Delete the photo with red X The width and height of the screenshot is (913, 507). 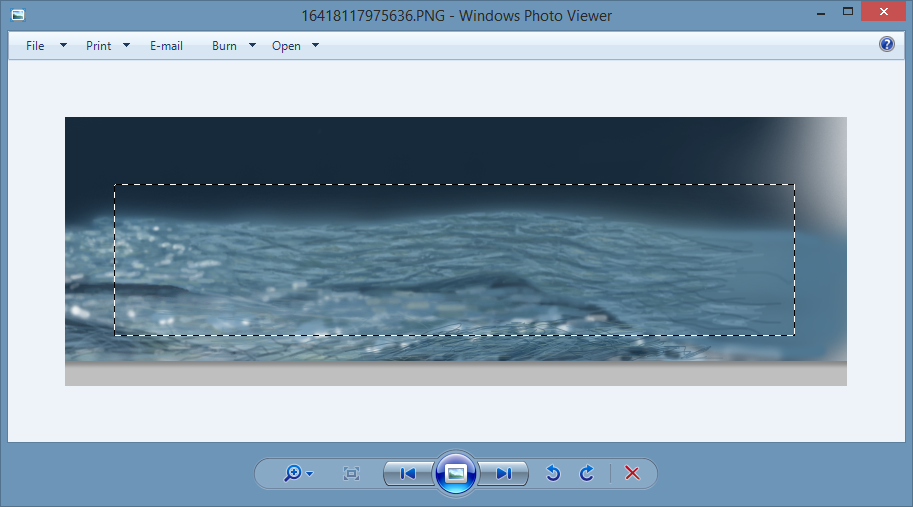tap(632, 474)
